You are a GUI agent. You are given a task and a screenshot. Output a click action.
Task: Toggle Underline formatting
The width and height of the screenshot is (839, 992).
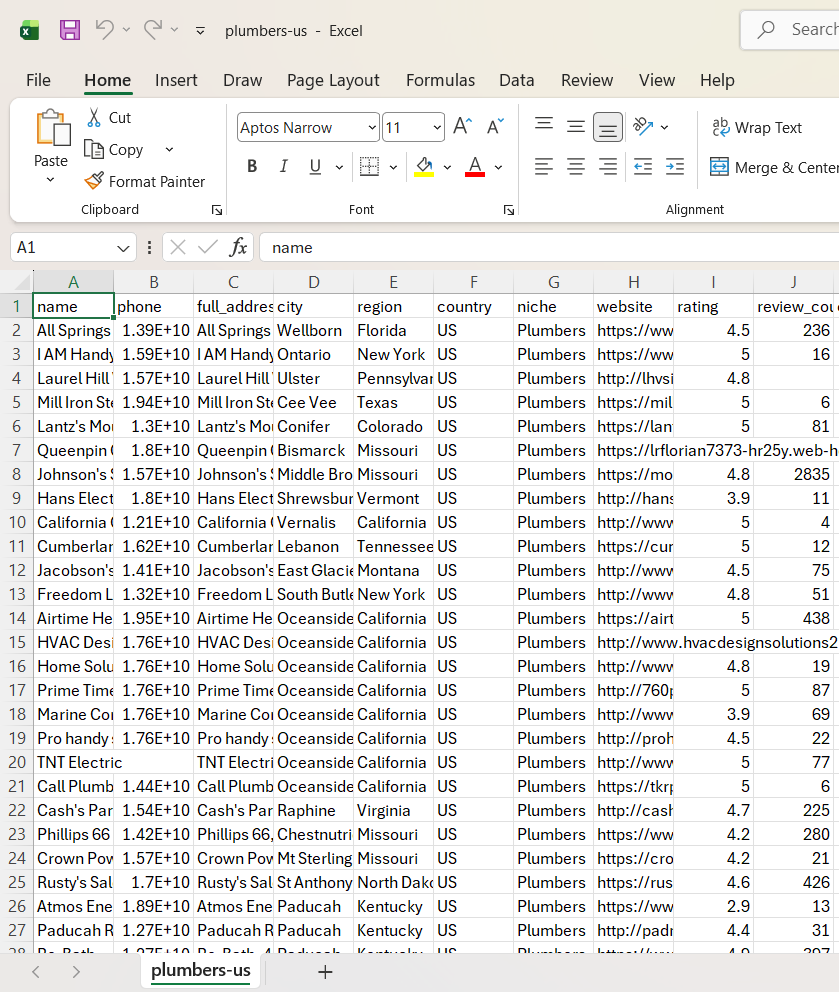tap(314, 166)
